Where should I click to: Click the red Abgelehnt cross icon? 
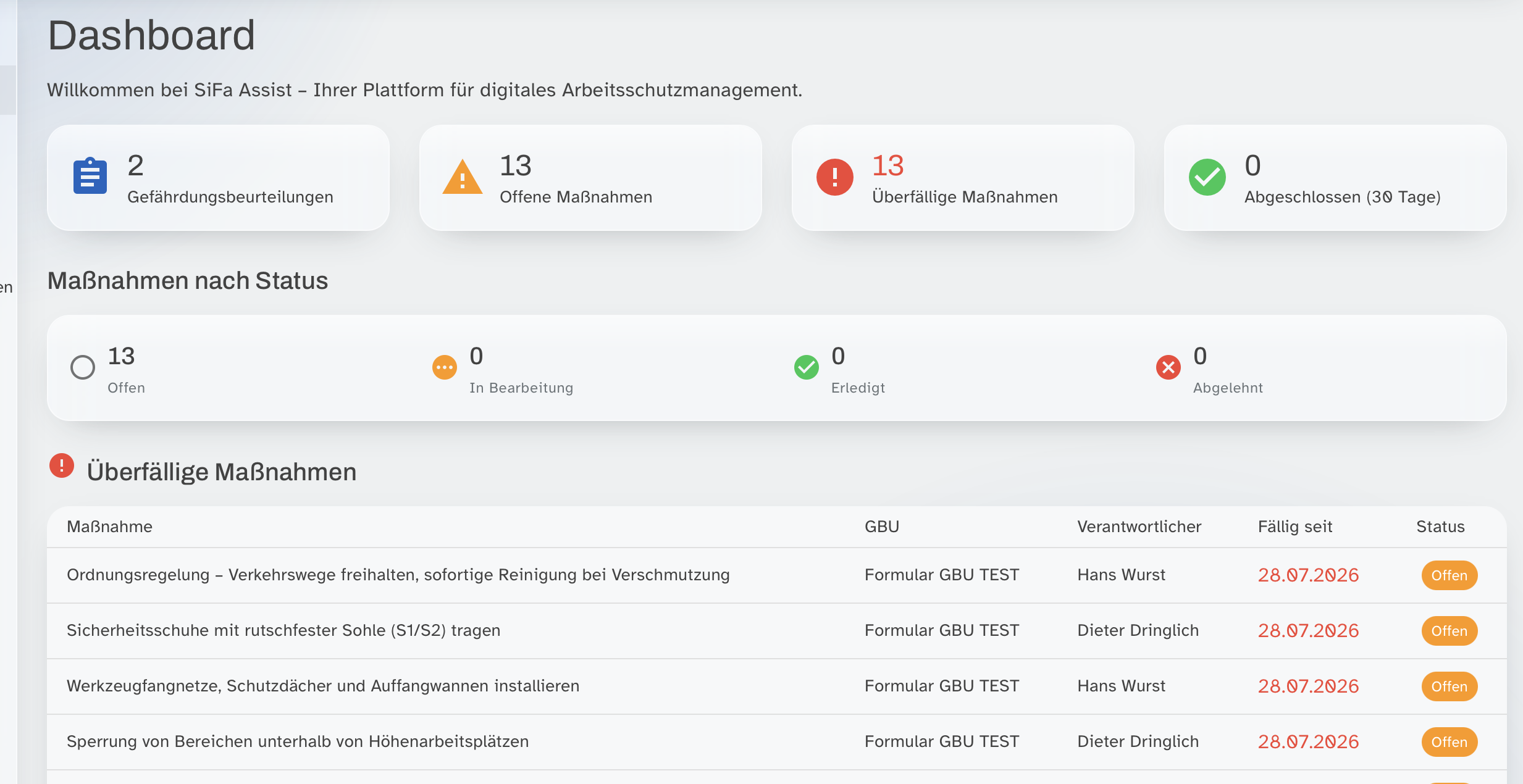pos(1168,367)
